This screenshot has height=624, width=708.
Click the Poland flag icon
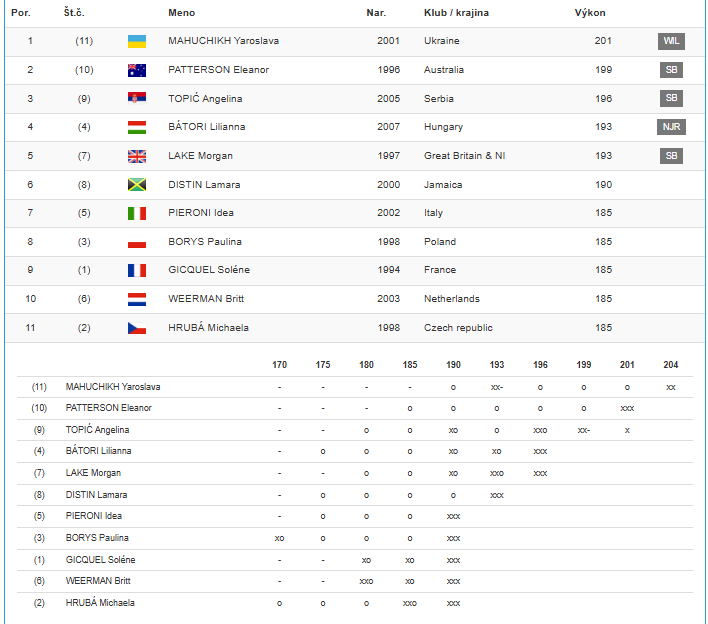[137, 242]
